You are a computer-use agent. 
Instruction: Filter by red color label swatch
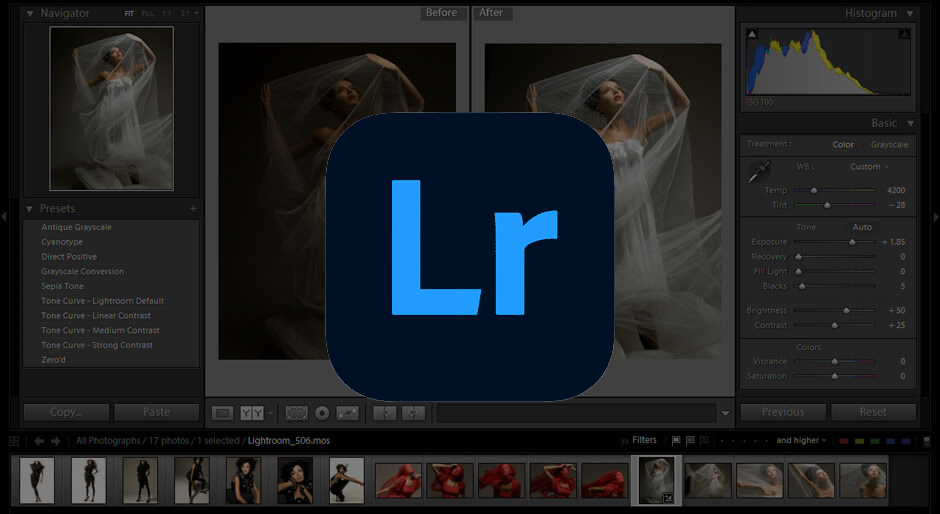[843, 441]
